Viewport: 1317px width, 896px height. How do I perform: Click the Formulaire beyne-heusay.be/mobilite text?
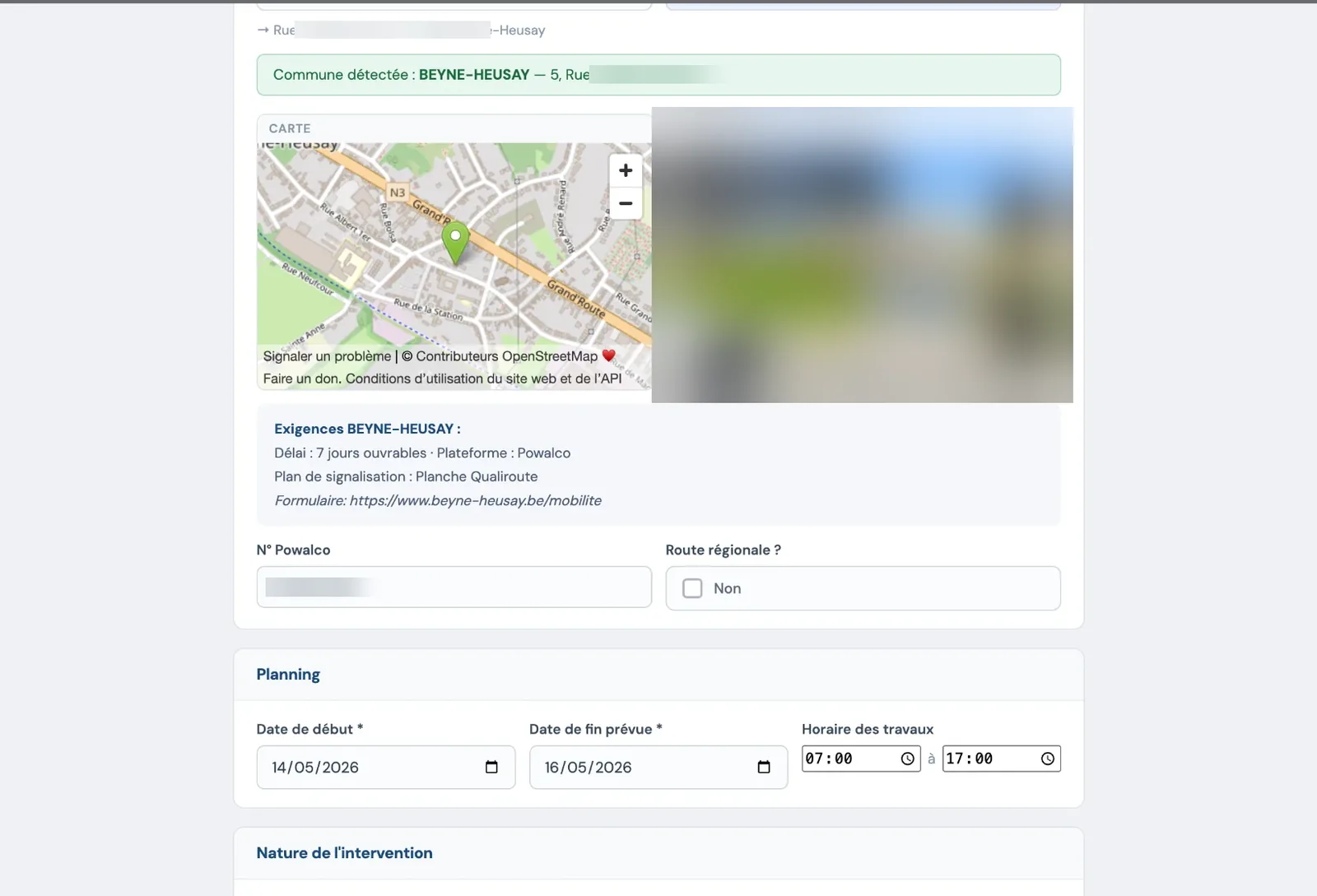click(x=438, y=500)
